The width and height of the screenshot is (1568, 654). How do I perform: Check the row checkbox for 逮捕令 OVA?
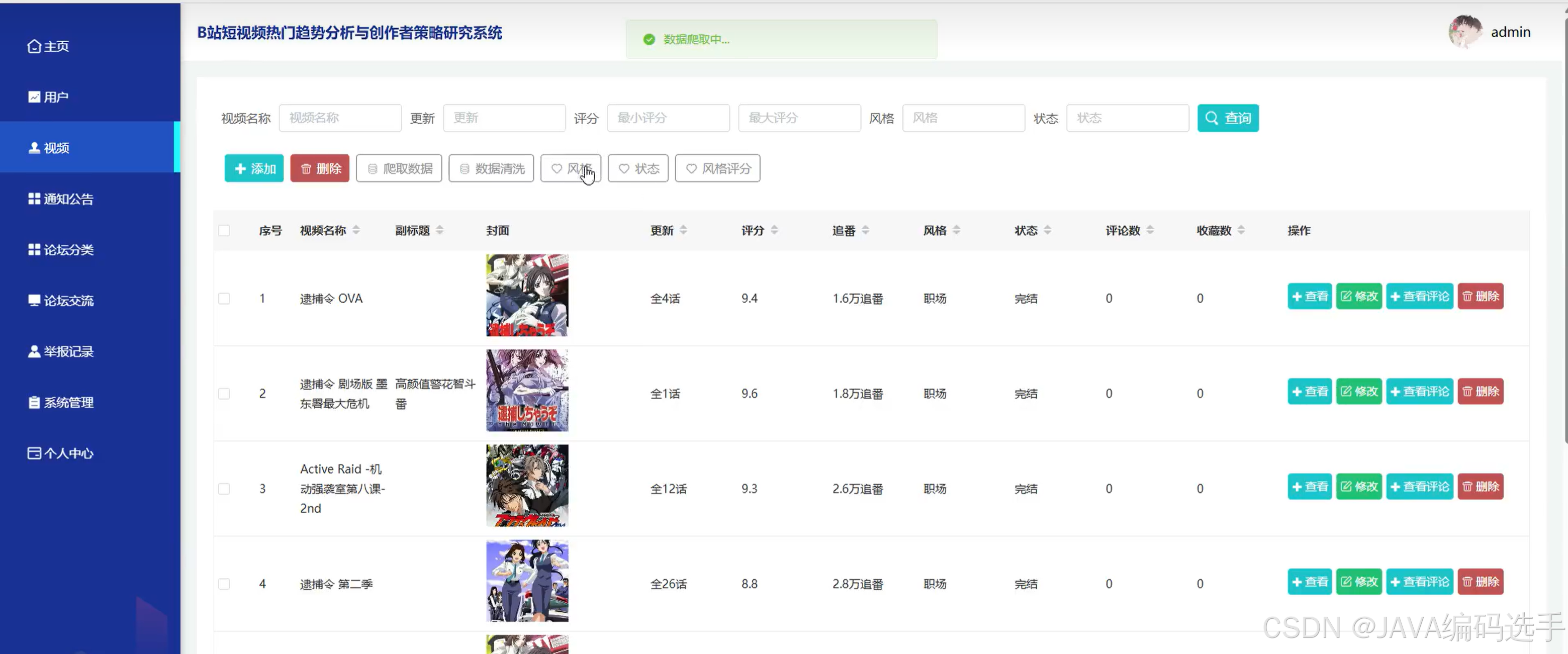click(x=224, y=298)
